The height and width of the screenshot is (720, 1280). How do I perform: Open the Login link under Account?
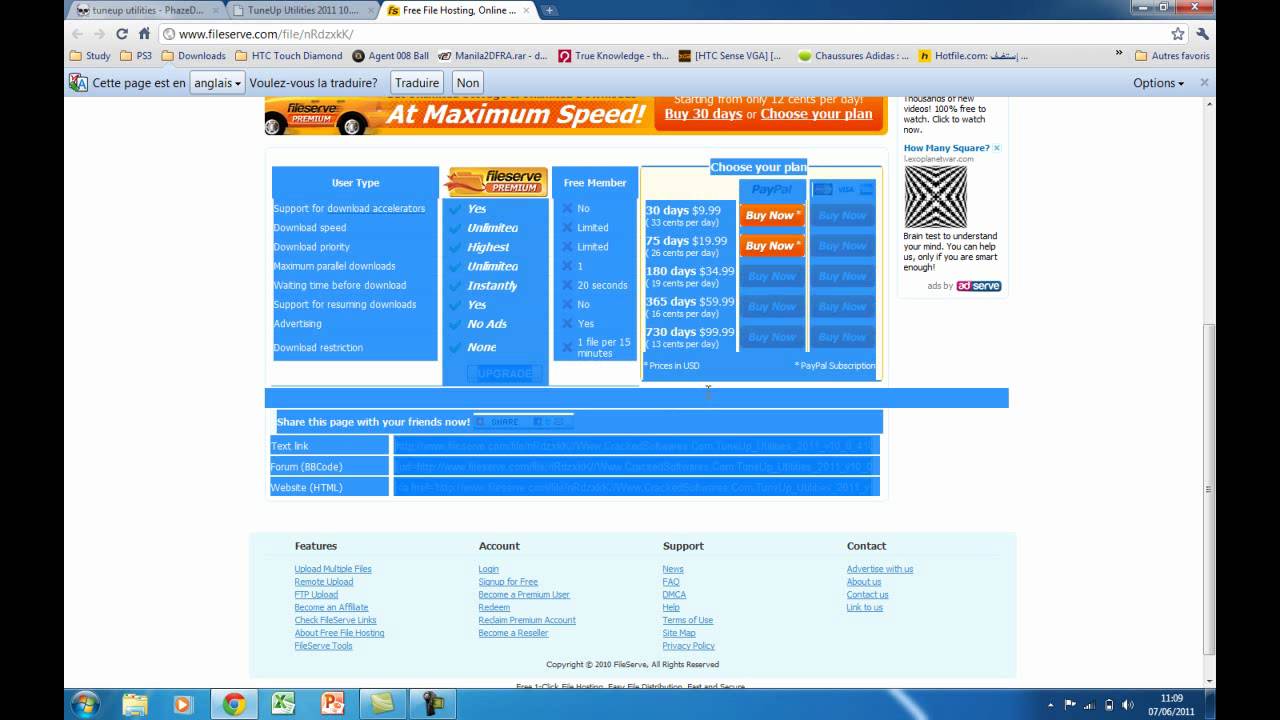[x=488, y=569]
